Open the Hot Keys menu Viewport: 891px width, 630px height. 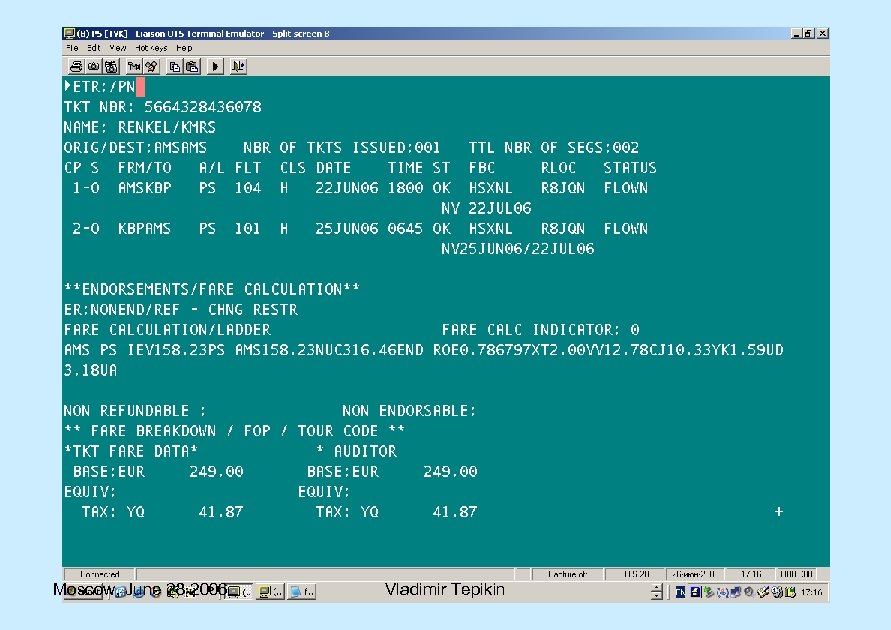(x=151, y=48)
